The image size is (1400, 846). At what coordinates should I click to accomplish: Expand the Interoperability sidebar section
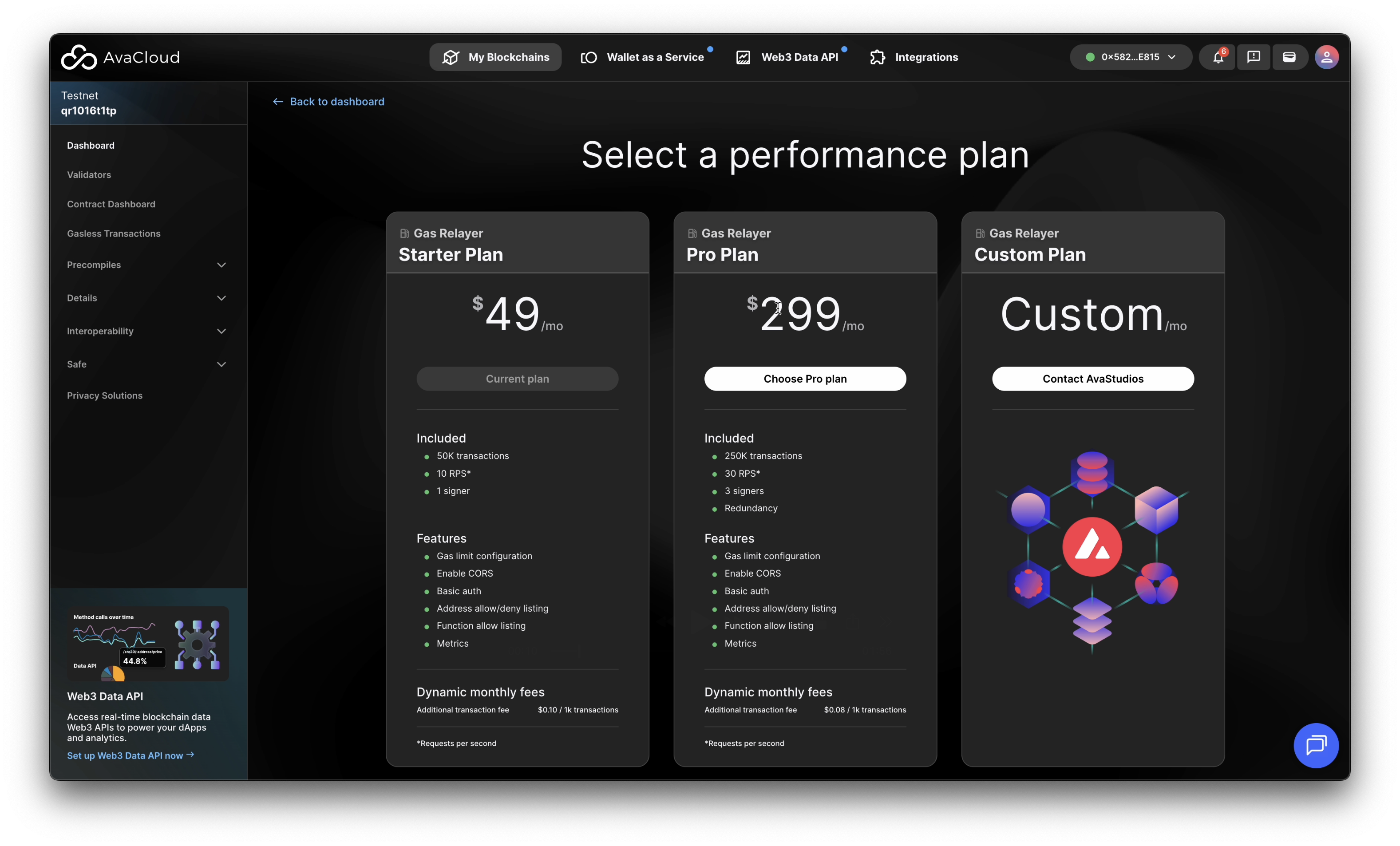click(221, 331)
